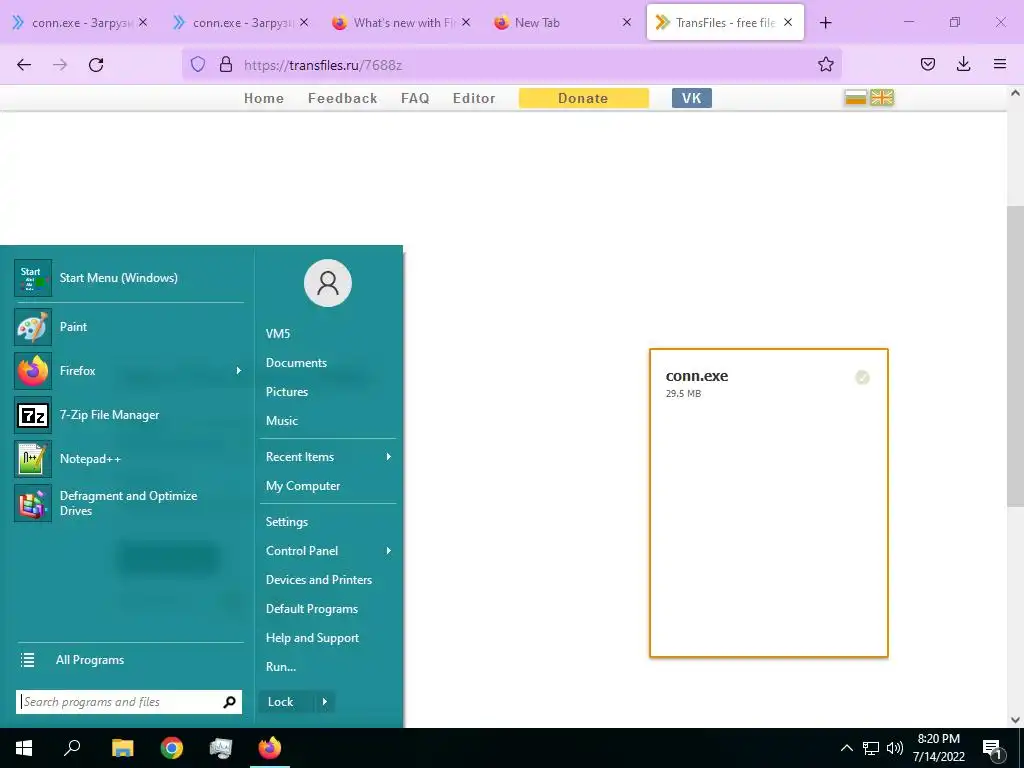Open Save to Pocket button
This screenshot has width=1024, height=768.
coord(927,64)
